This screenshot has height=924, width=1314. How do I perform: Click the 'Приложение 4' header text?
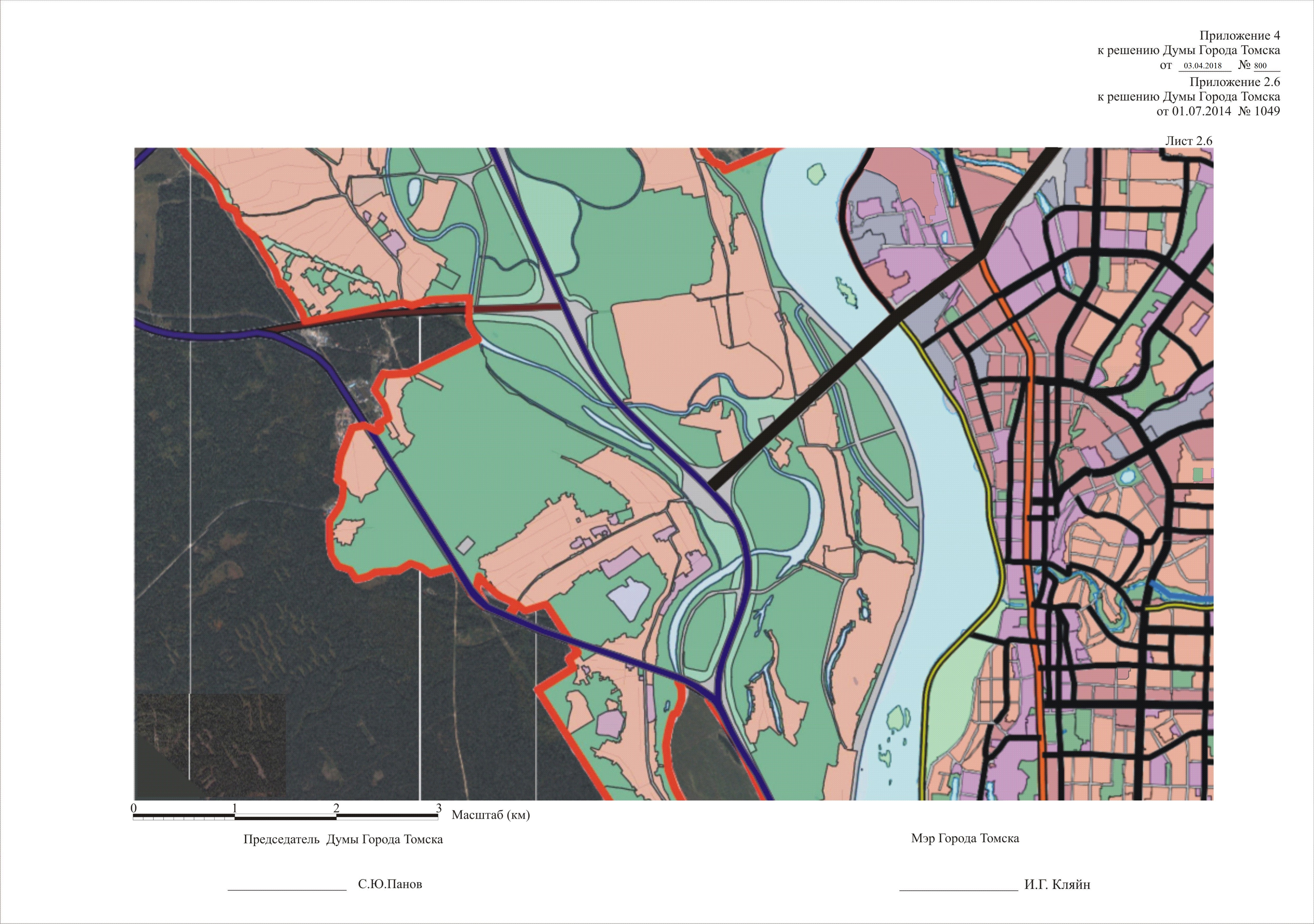tap(1240, 35)
